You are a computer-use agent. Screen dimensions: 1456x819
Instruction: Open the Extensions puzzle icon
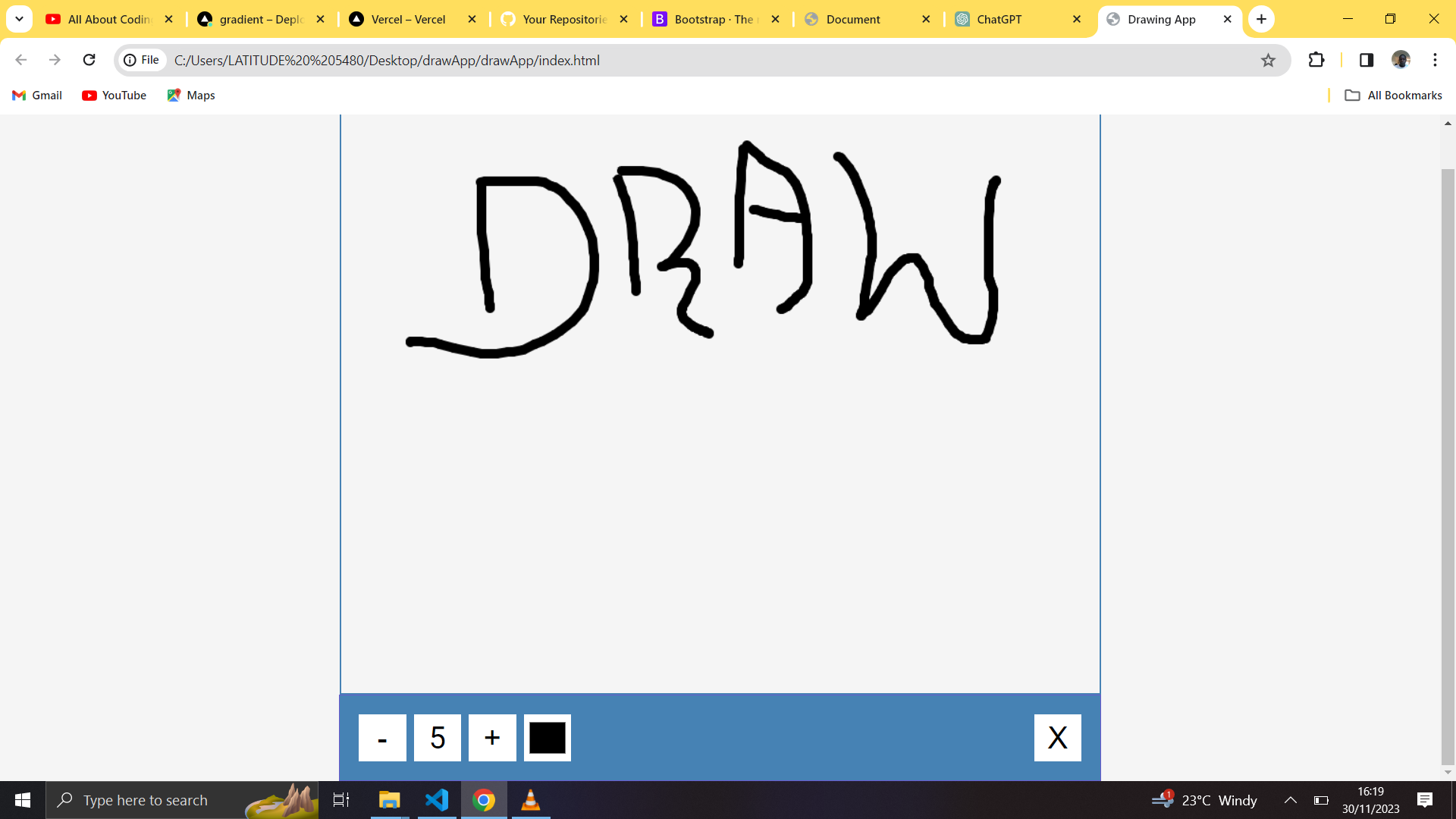[1316, 60]
